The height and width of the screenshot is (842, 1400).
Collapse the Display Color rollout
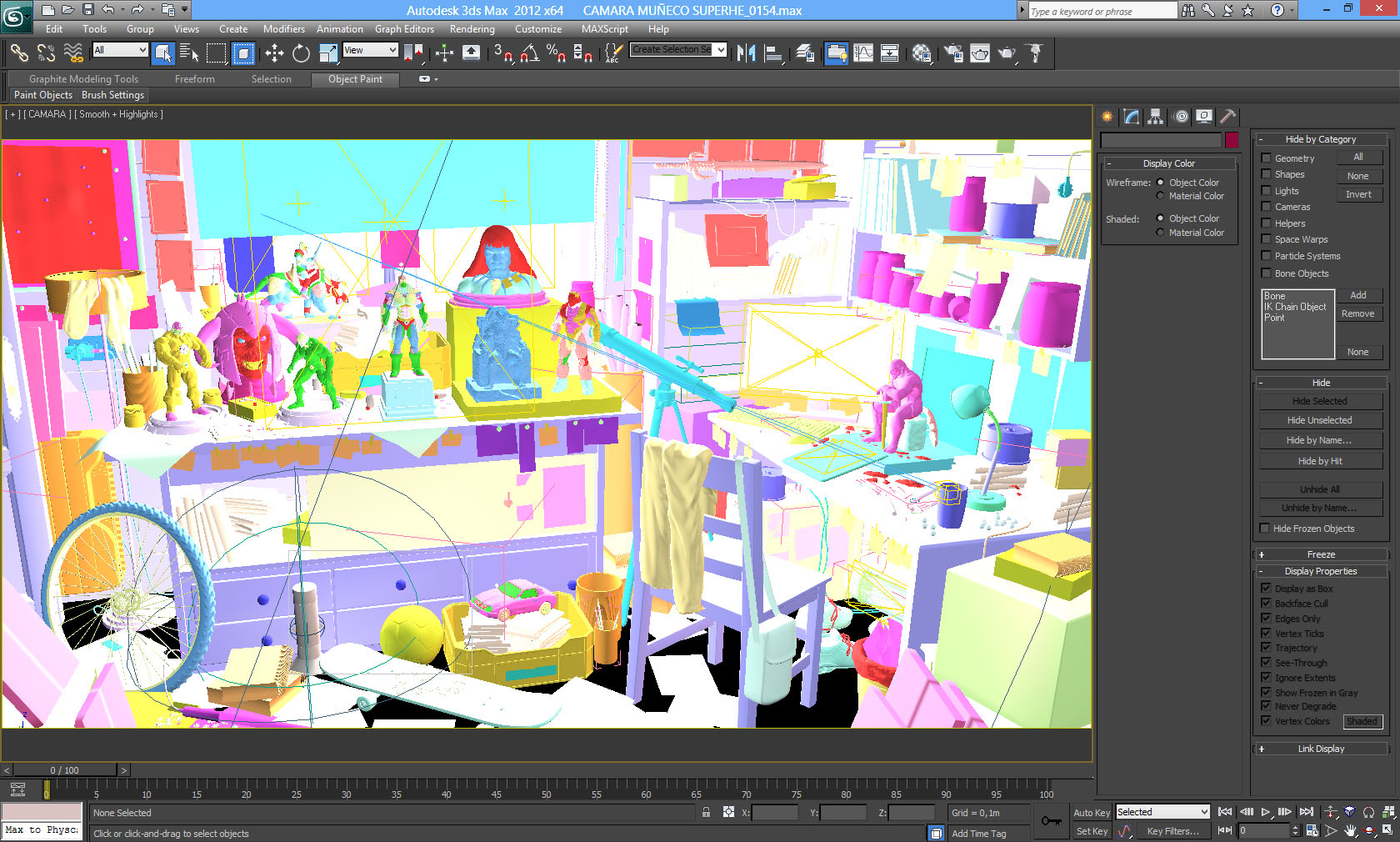pos(1168,163)
